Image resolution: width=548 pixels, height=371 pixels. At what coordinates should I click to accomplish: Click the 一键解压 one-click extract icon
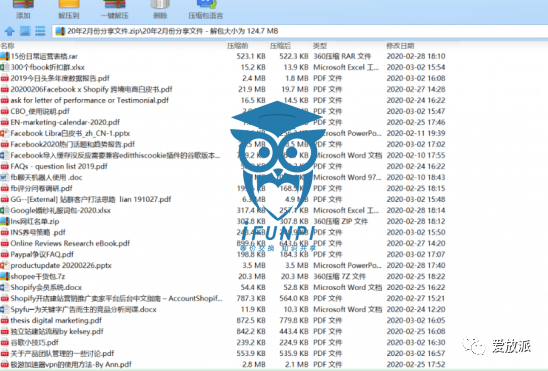115,9
